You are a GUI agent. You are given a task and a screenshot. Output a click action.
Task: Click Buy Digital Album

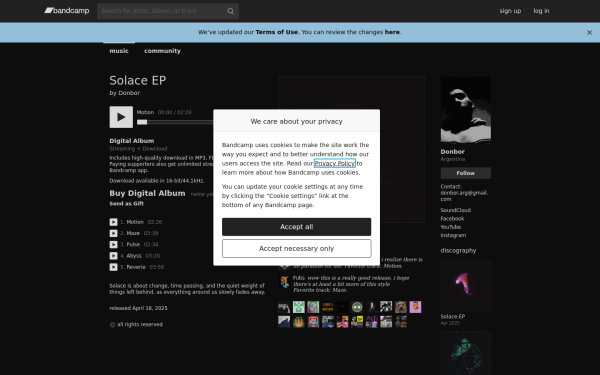[147, 193]
